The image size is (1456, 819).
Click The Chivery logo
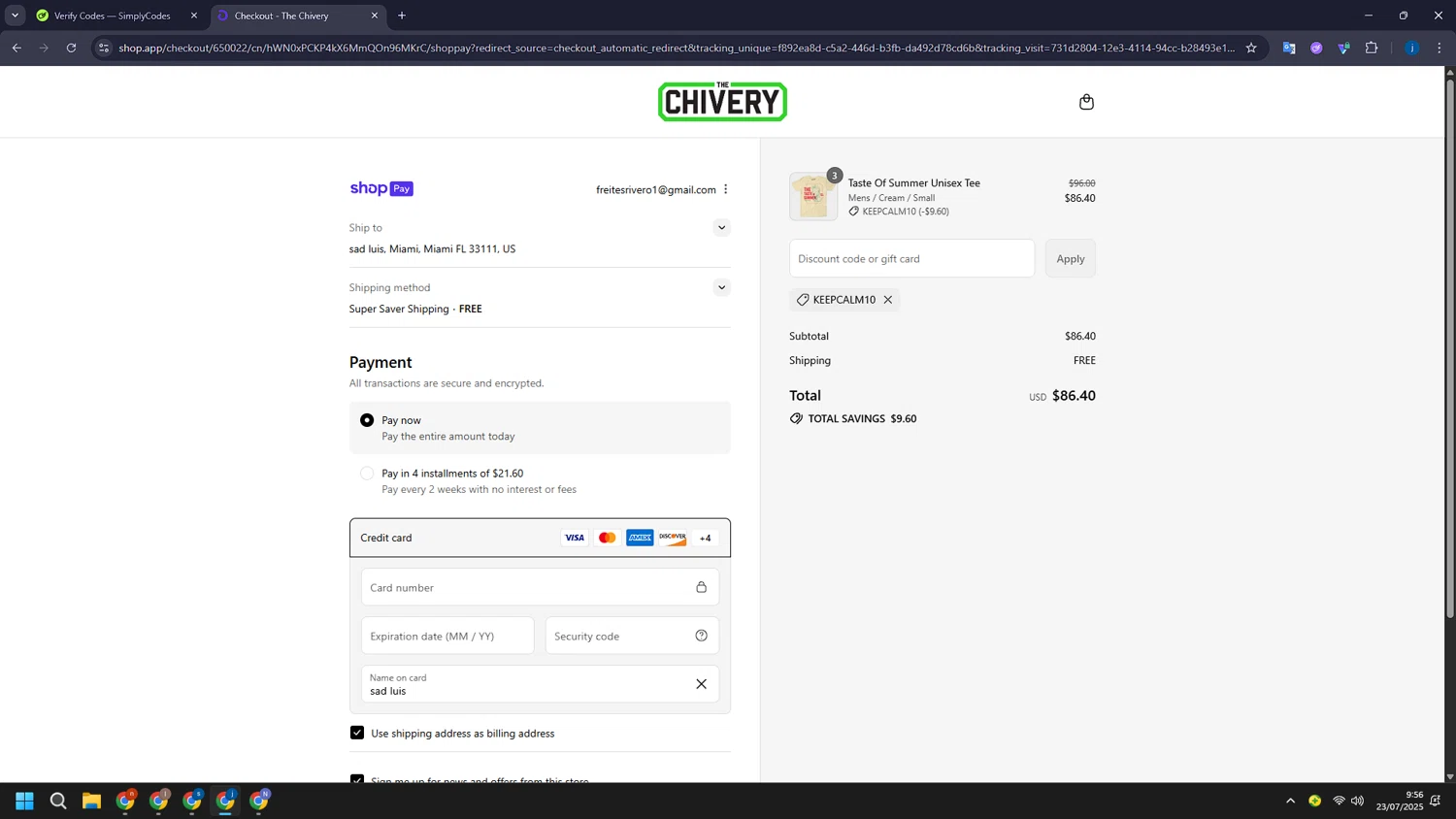[x=722, y=102]
